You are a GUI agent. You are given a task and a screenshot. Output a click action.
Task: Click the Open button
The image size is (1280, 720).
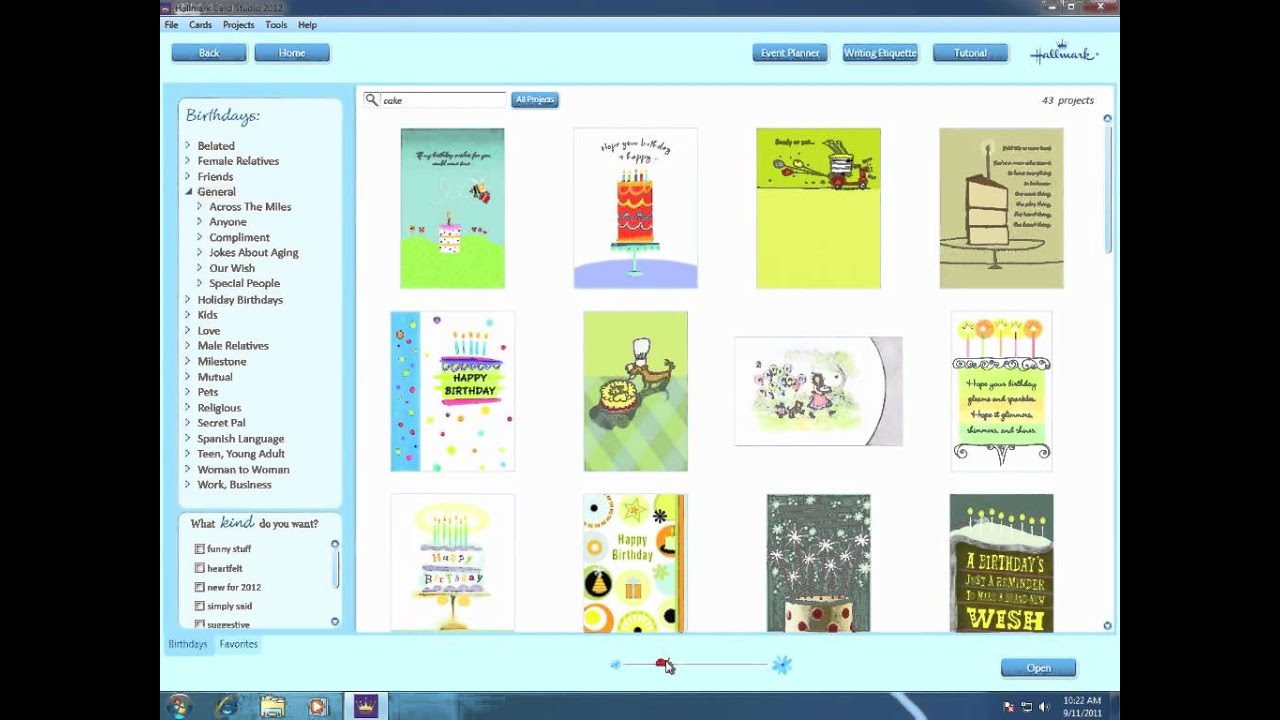pos(1039,668)
